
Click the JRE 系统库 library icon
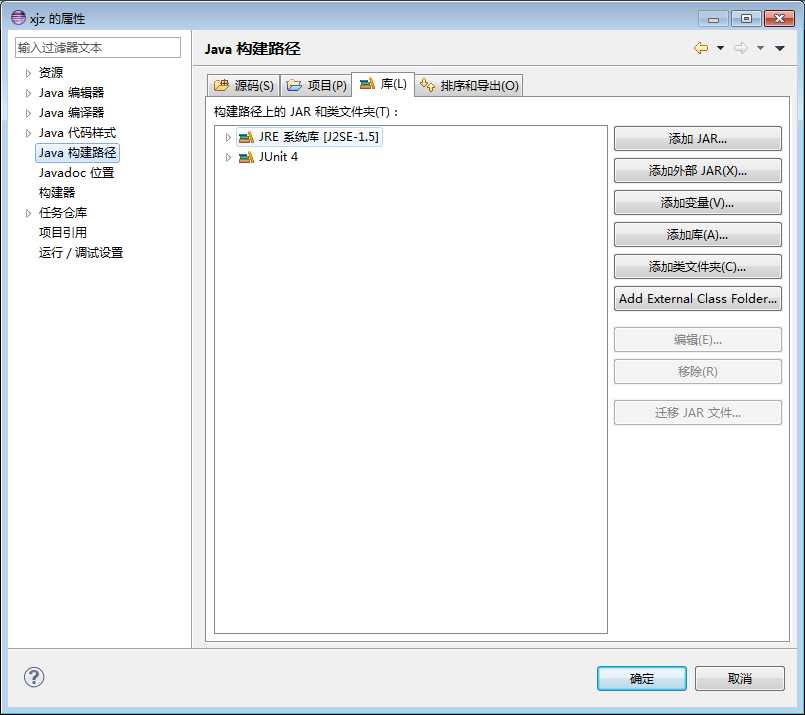[246, 137]
